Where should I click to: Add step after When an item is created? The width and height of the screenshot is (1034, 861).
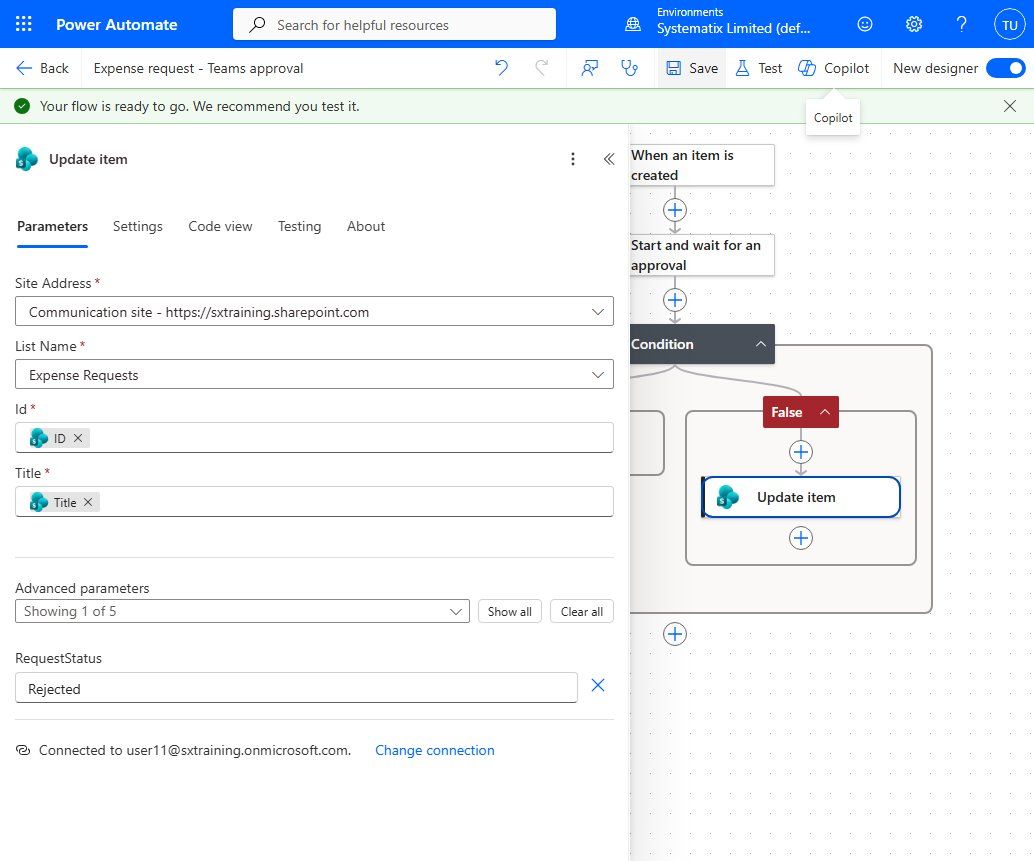pos(675,210)
